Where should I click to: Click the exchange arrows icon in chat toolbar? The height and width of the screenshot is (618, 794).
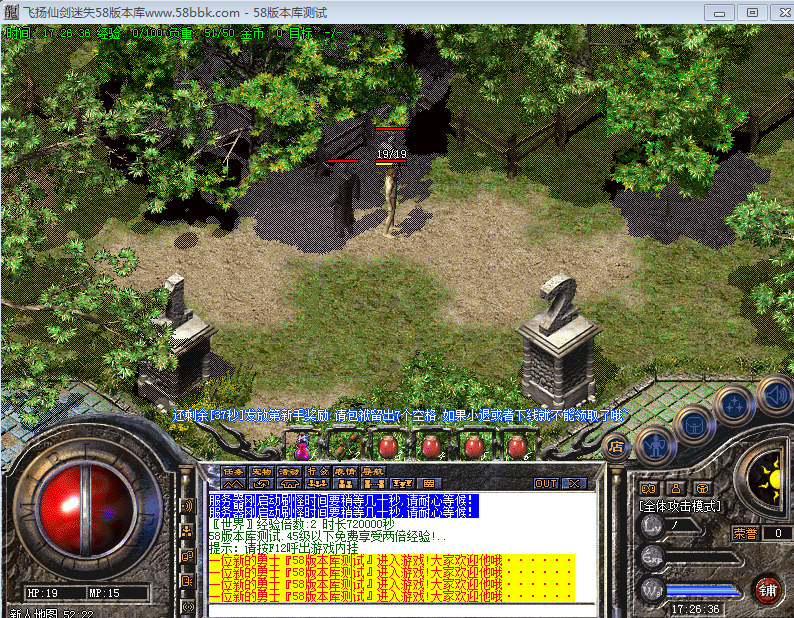point(261,484)
